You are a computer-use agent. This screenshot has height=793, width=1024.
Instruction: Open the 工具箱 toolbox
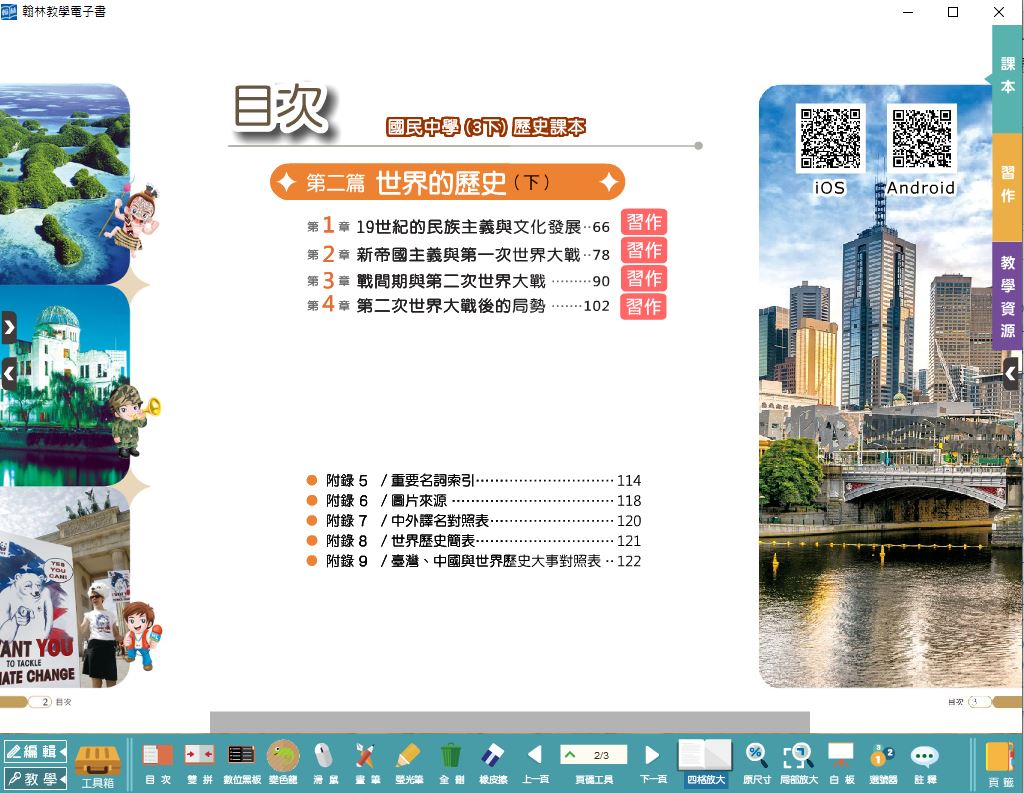pos(98,765)
